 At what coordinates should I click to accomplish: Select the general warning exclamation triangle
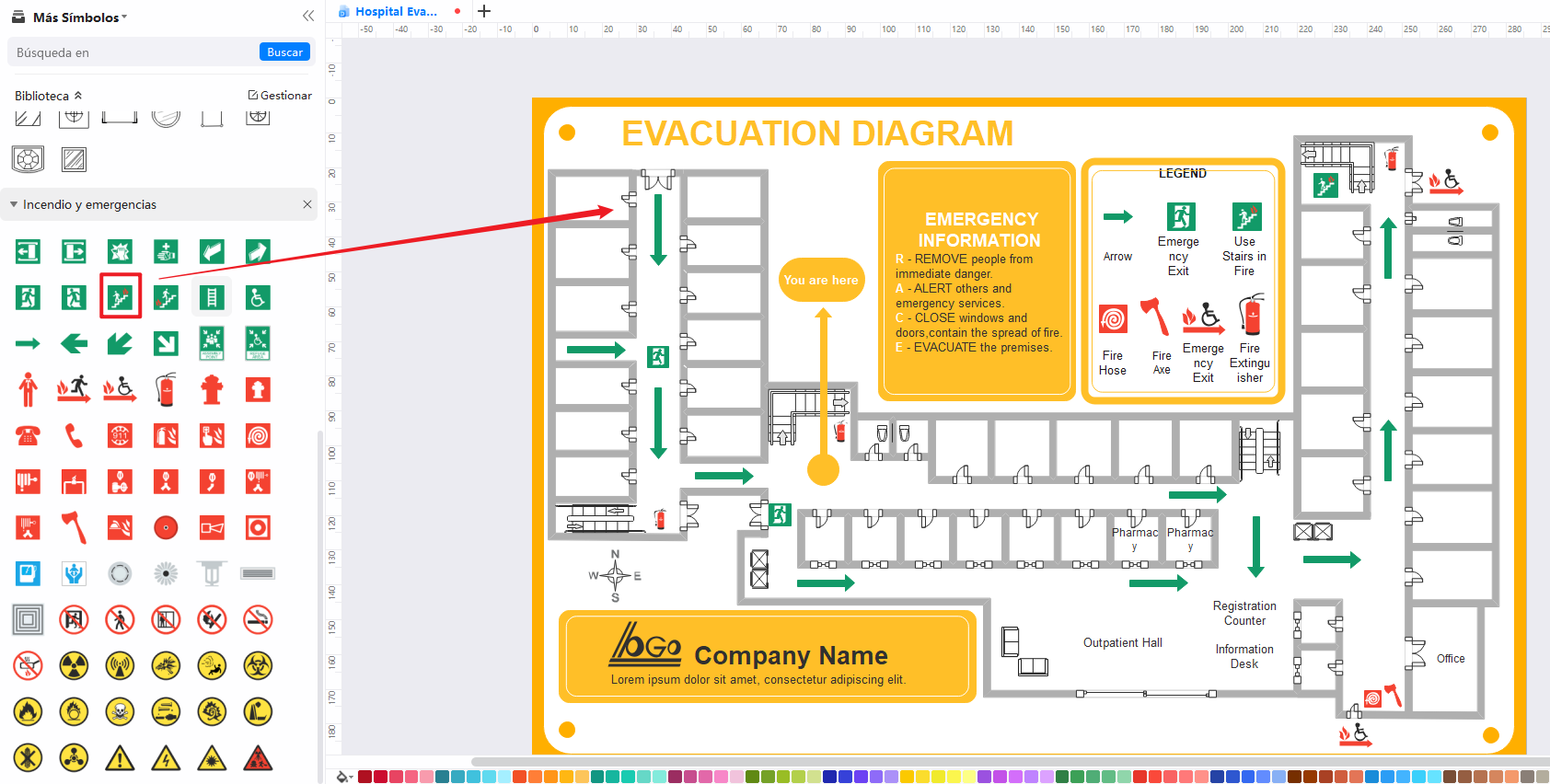pyautogui.click(x=120, y=757)
